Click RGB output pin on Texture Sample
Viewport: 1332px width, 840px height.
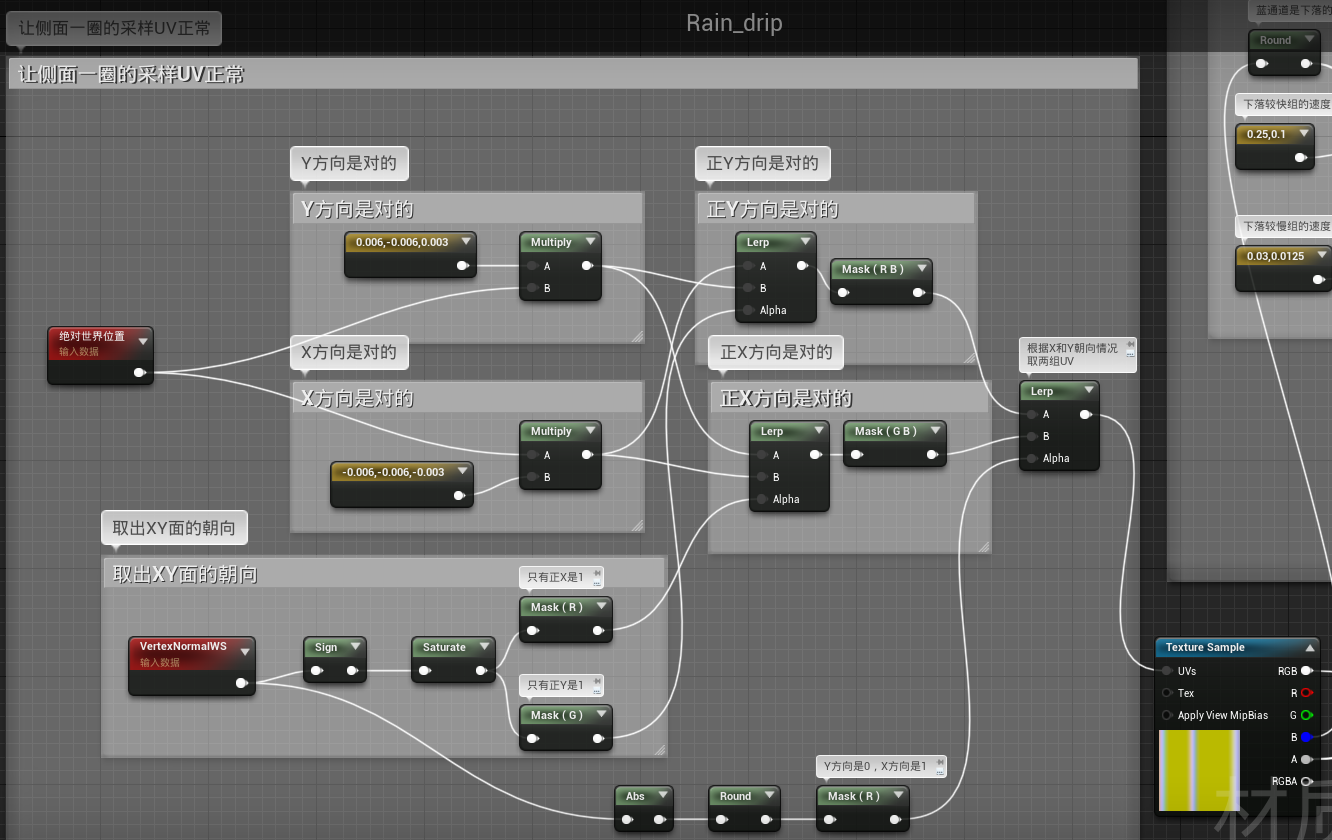1307,671
